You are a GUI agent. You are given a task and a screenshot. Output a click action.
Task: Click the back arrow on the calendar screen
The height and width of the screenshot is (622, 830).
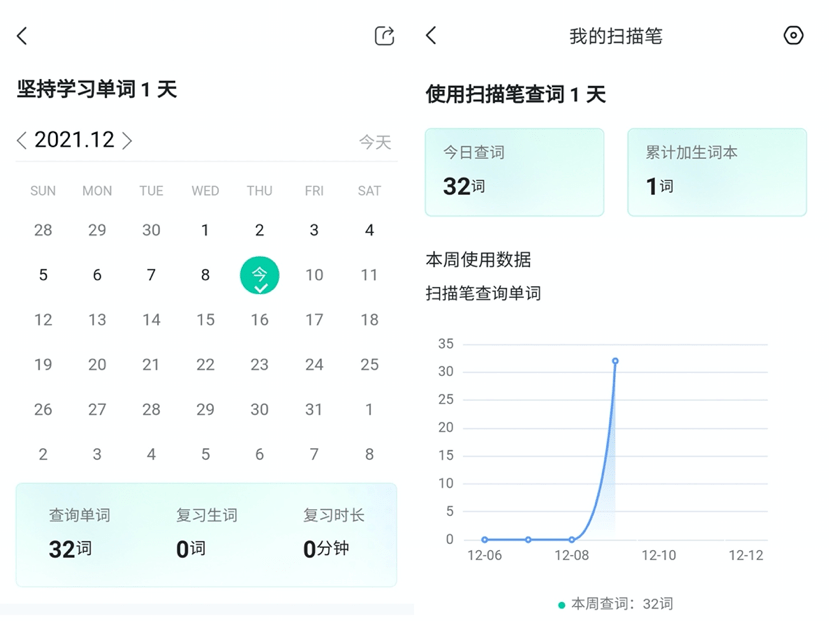coord(22,35)
